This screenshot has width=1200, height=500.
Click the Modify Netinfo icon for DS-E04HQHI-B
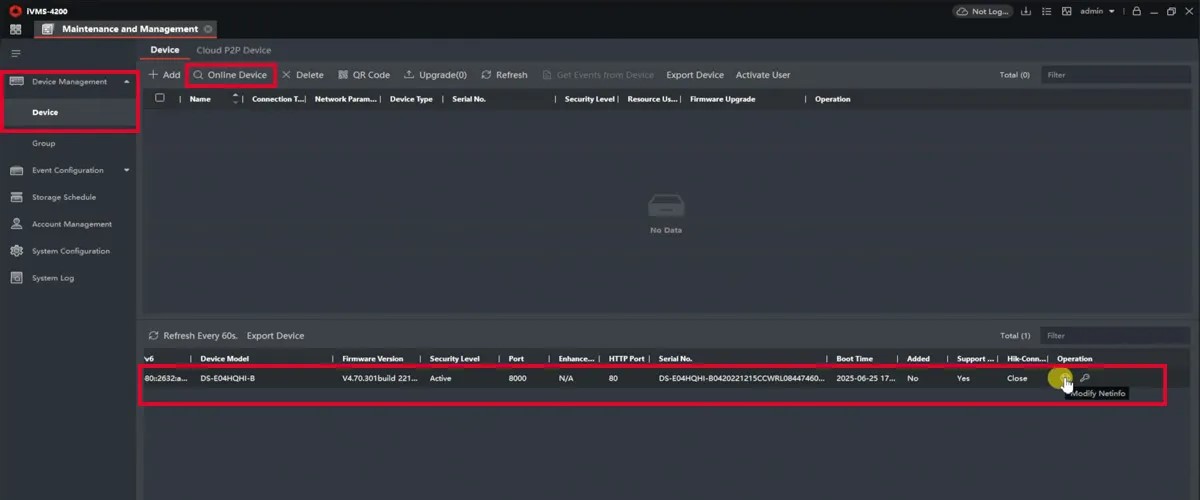[x=1064, y=378]
